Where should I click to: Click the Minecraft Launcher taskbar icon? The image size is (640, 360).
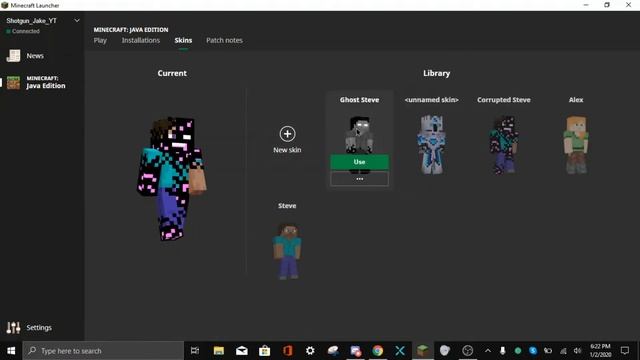click(423, 351)
